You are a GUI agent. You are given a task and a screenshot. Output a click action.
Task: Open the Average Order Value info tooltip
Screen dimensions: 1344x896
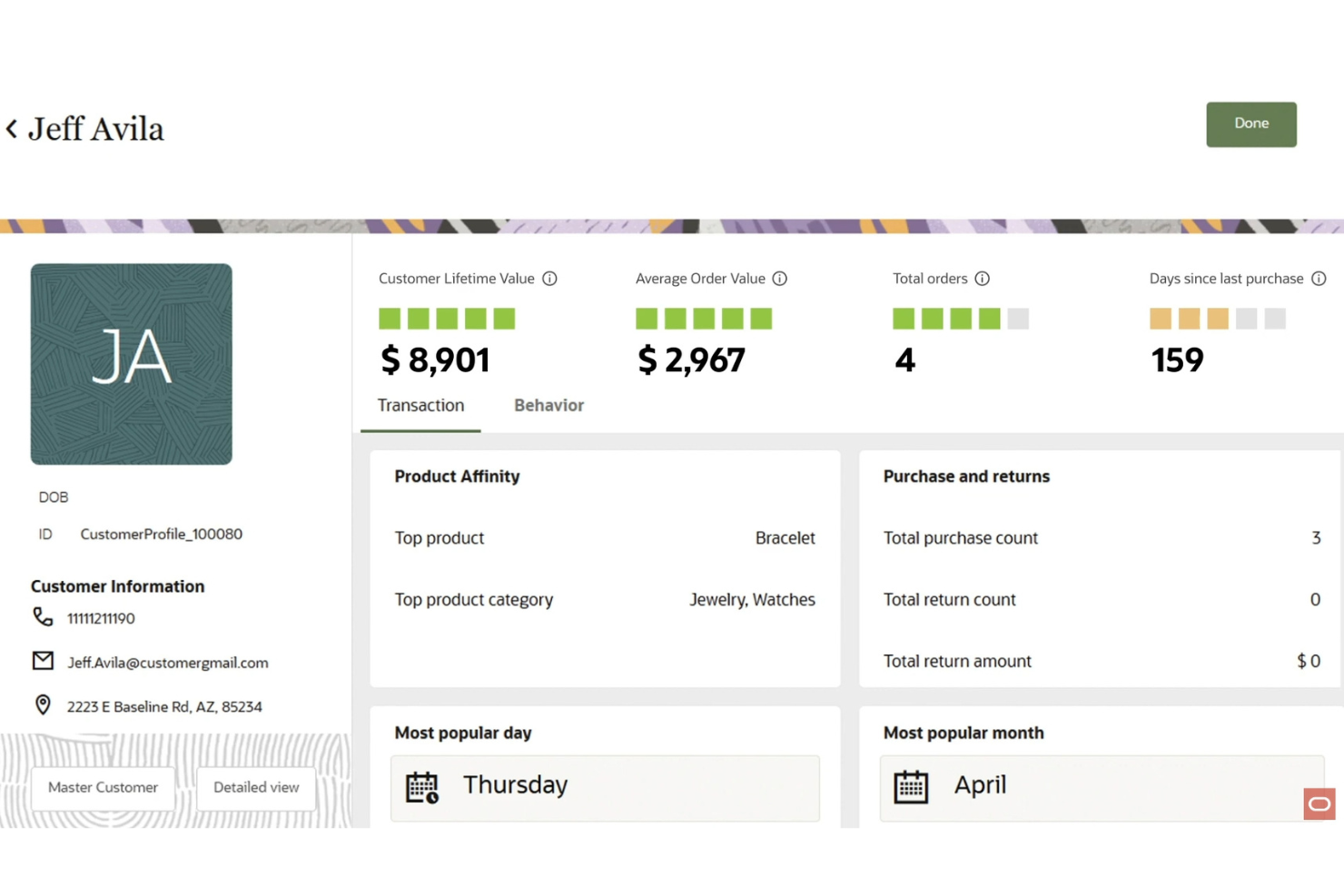(x=779, y=279)
